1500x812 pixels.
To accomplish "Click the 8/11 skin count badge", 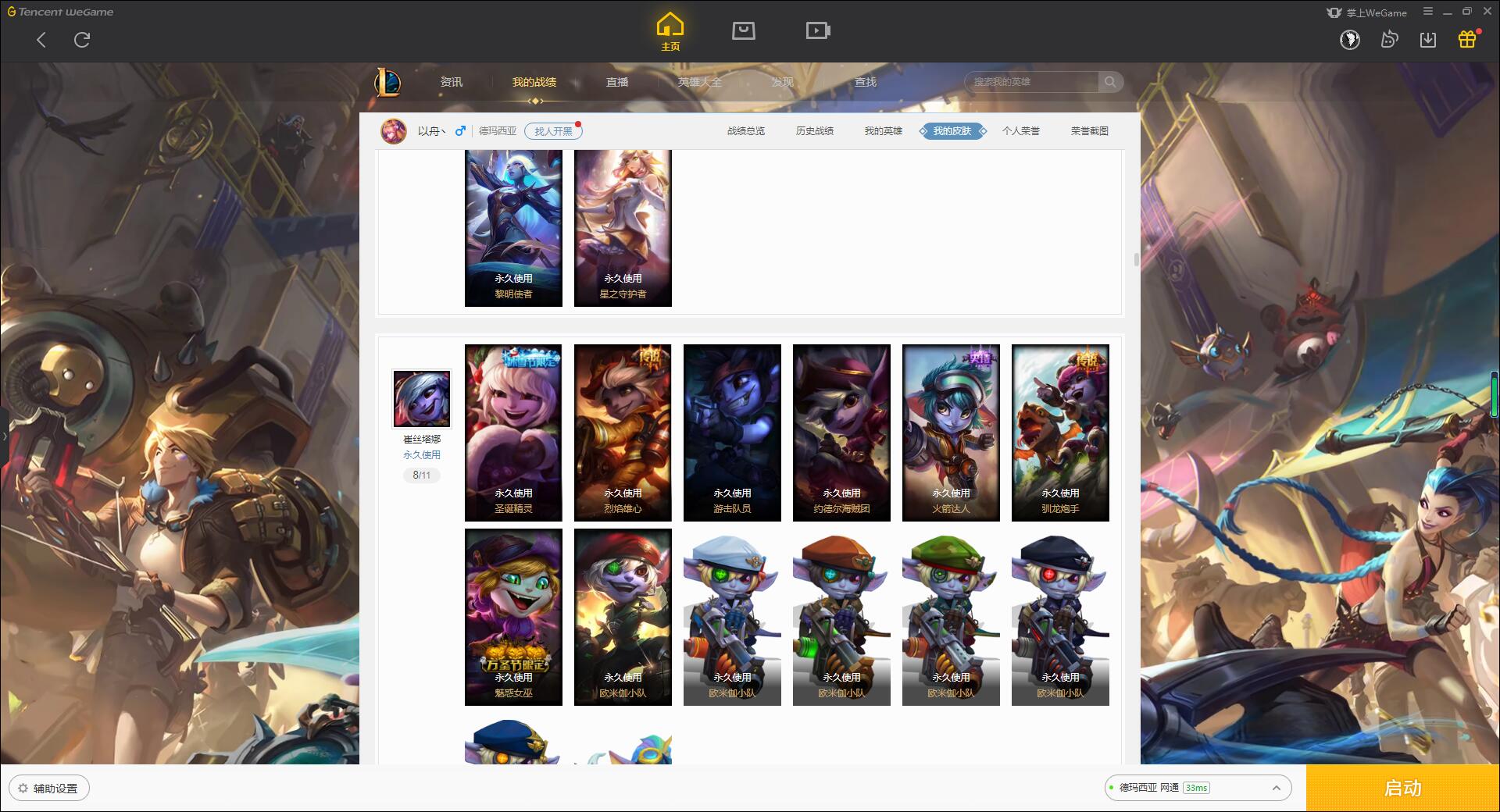I will [x=422, y=475].
